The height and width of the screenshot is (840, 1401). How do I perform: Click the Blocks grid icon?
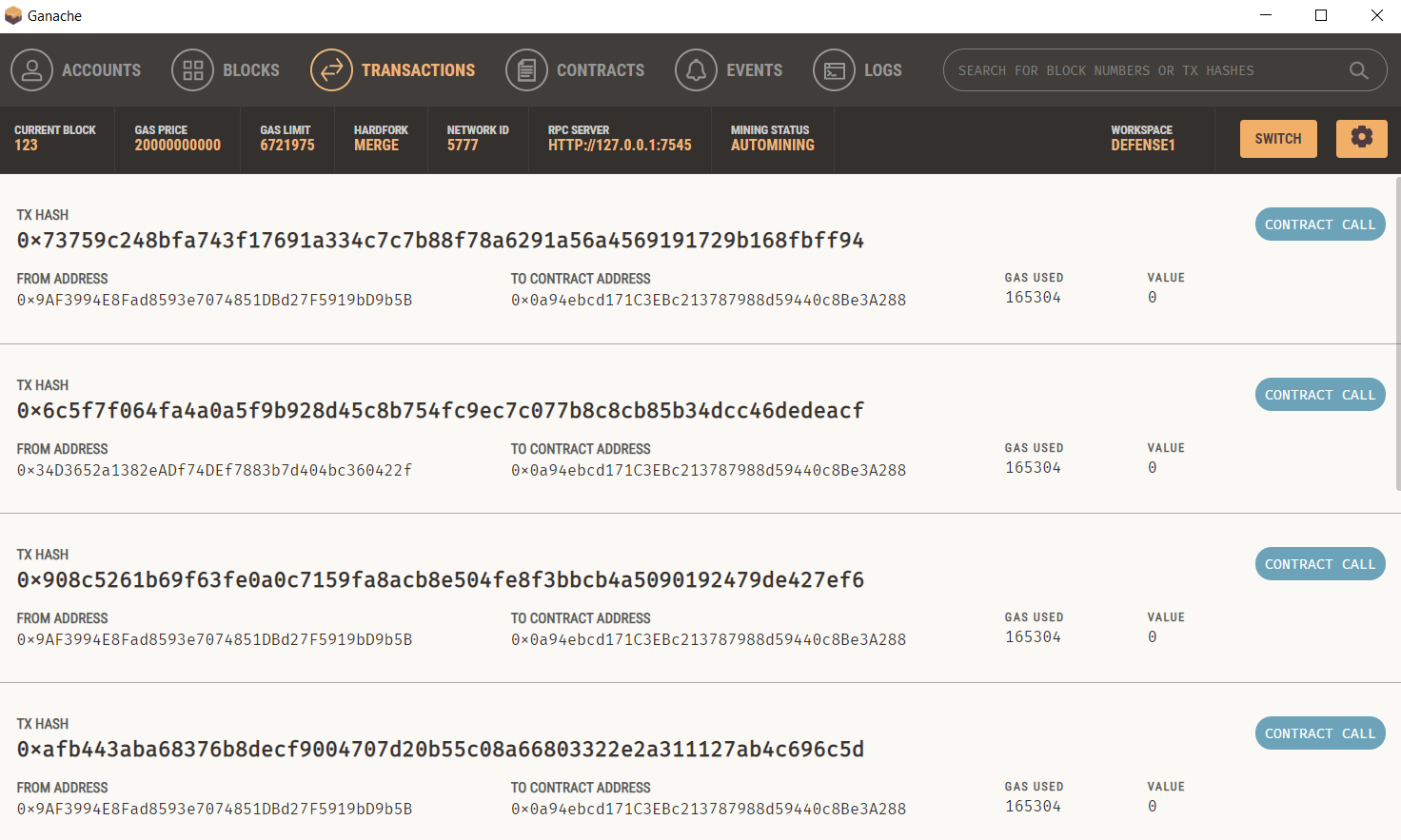pyautogui.click(x=192, y=70)
